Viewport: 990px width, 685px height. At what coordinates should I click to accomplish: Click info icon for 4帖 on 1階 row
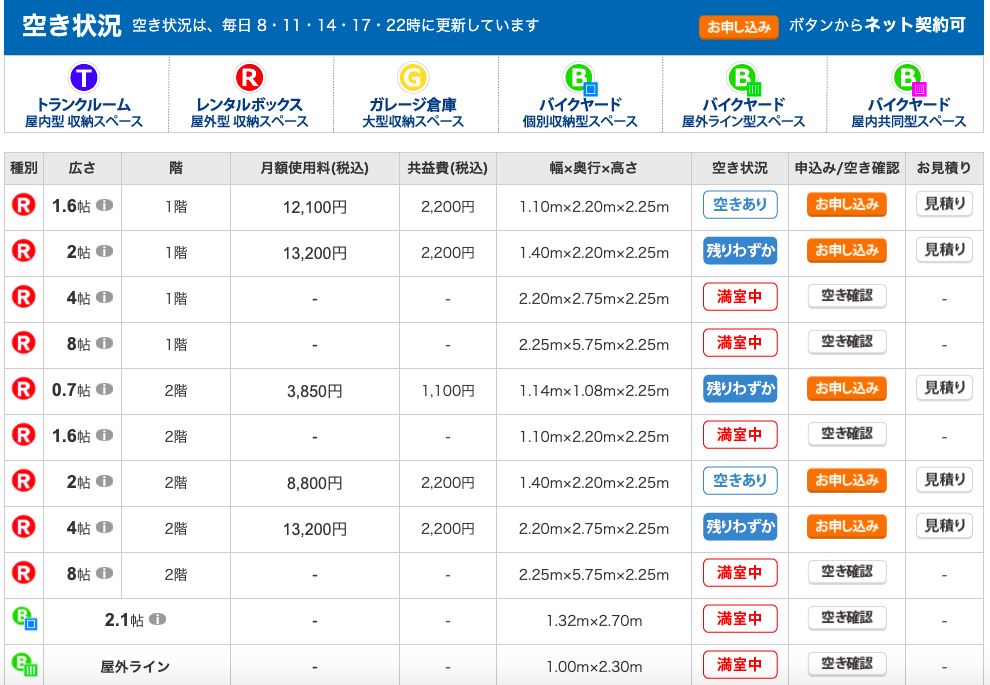click(x=104, y=297)
